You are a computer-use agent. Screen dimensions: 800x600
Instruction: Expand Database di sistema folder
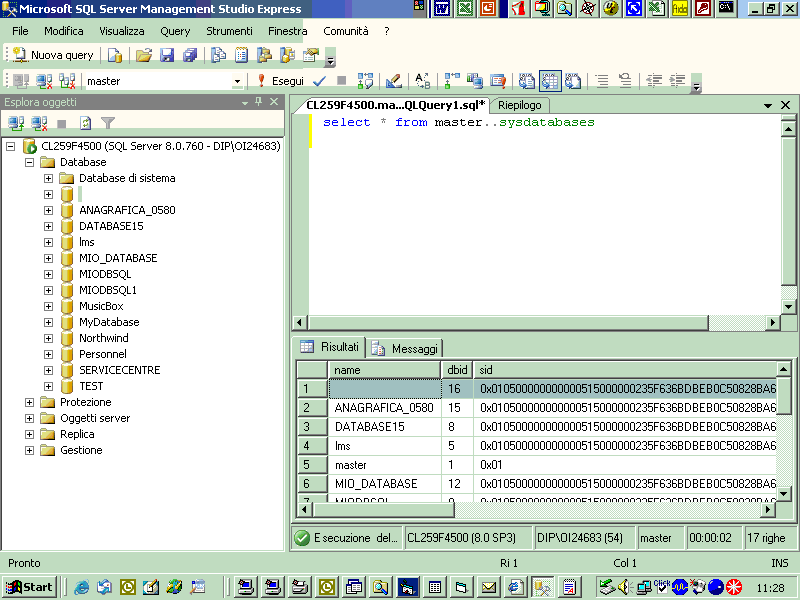point(48,179)
